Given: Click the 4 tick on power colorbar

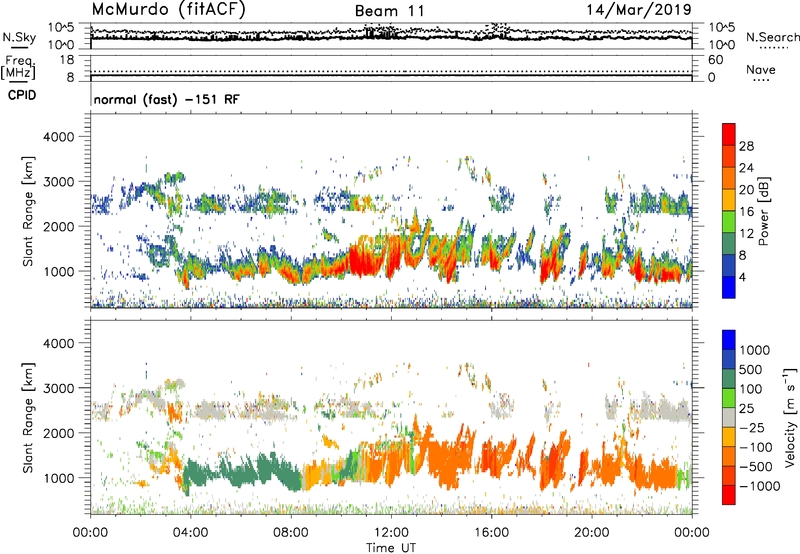Looking at the screenshot, I should click(742, 277).
